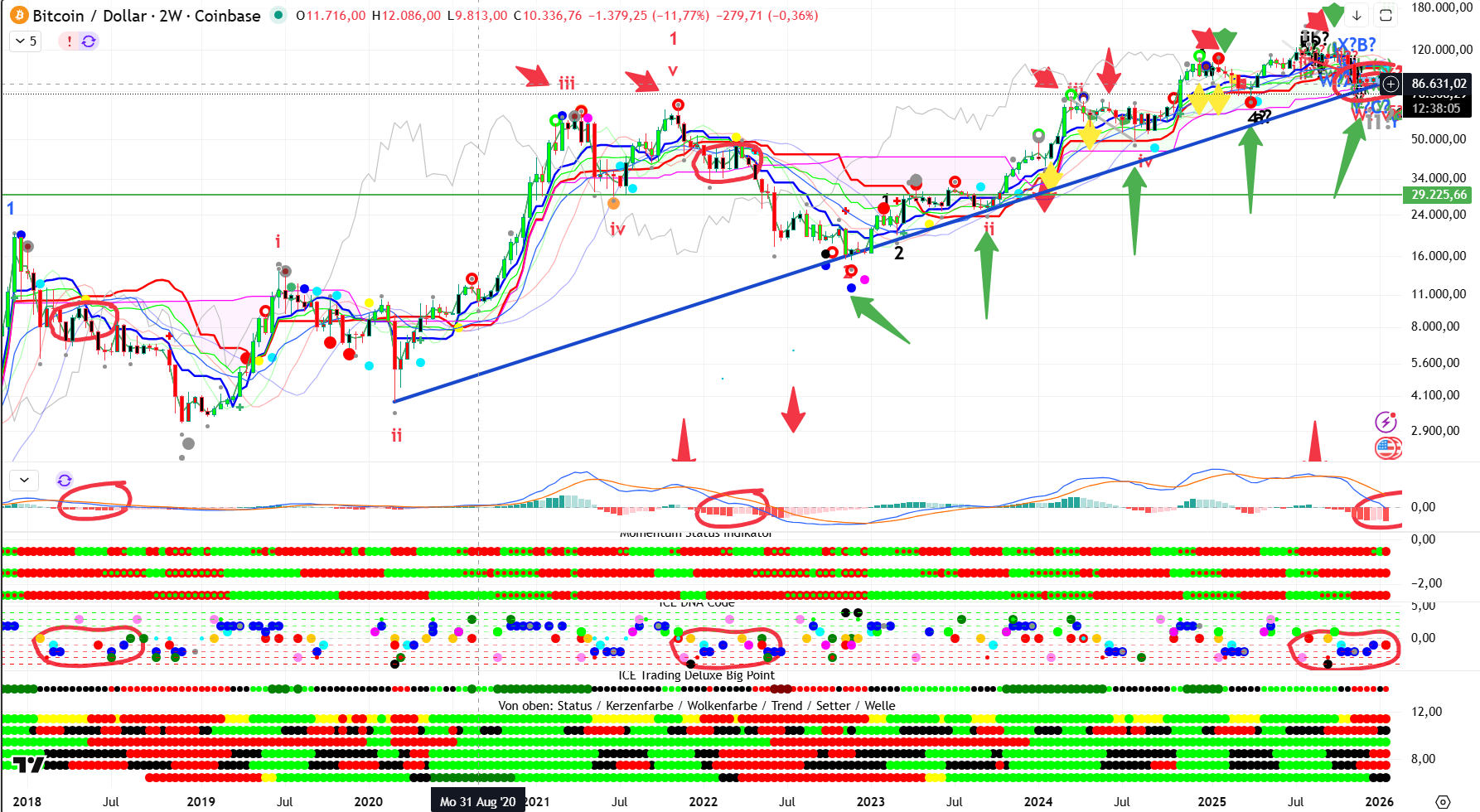
Task: Click the green market status dot
Action: click(x=278, y=15)
